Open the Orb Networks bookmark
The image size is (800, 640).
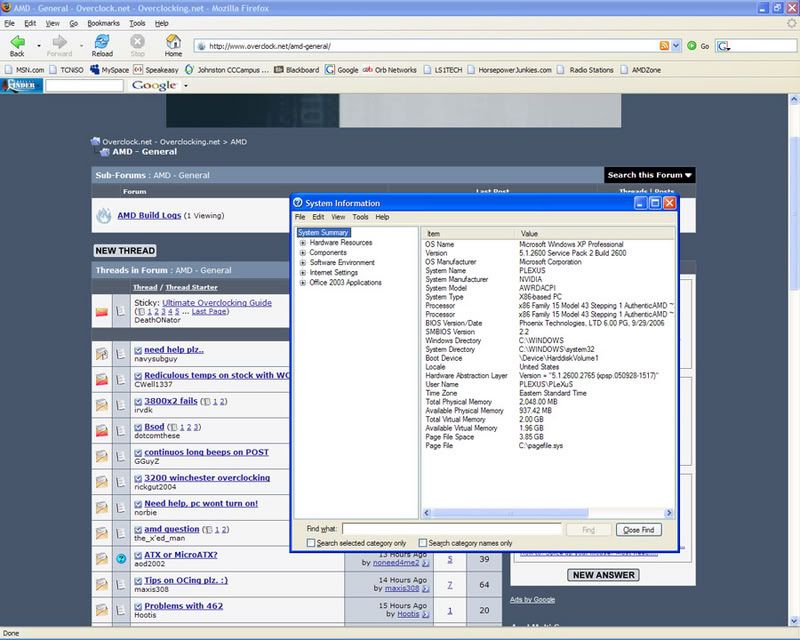pos(390,69)
